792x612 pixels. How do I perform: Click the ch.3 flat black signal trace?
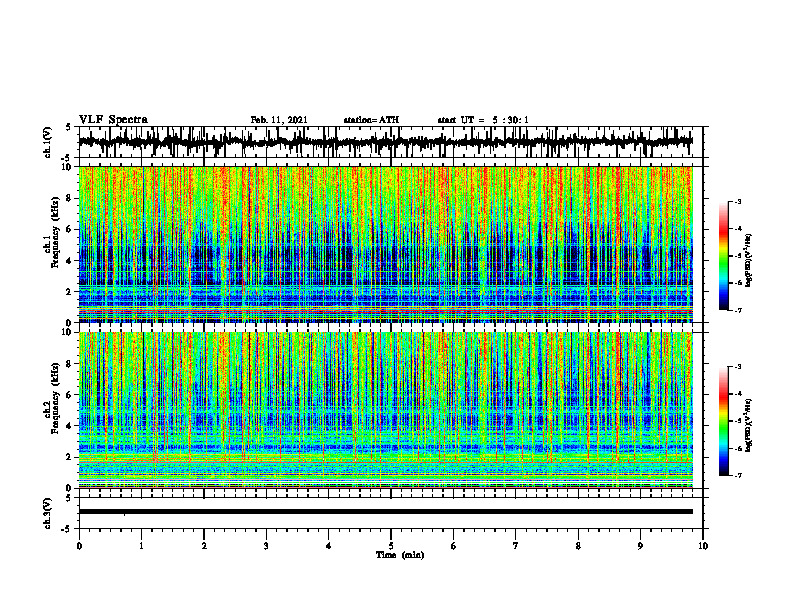(x=385, y=512)
